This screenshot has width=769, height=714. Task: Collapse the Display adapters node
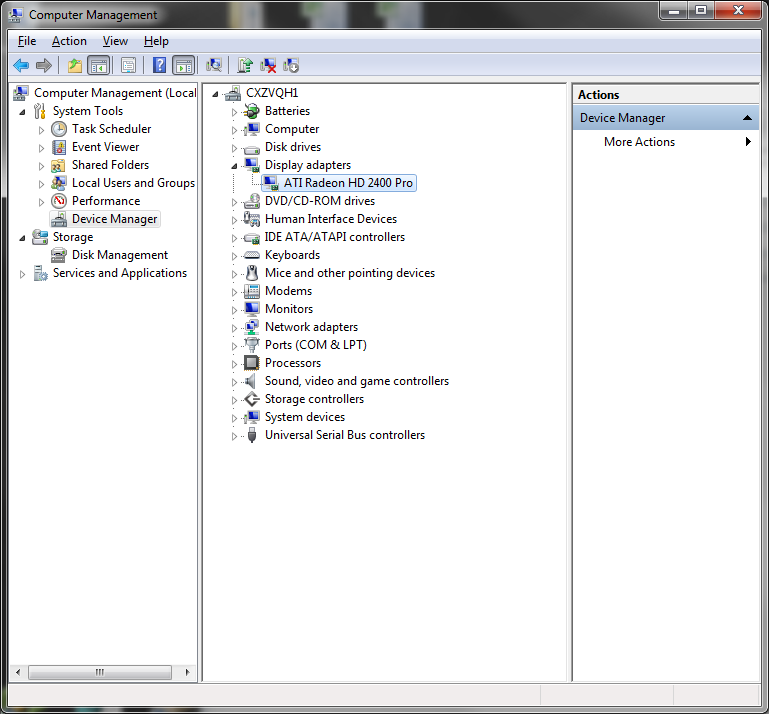point(235,165)
